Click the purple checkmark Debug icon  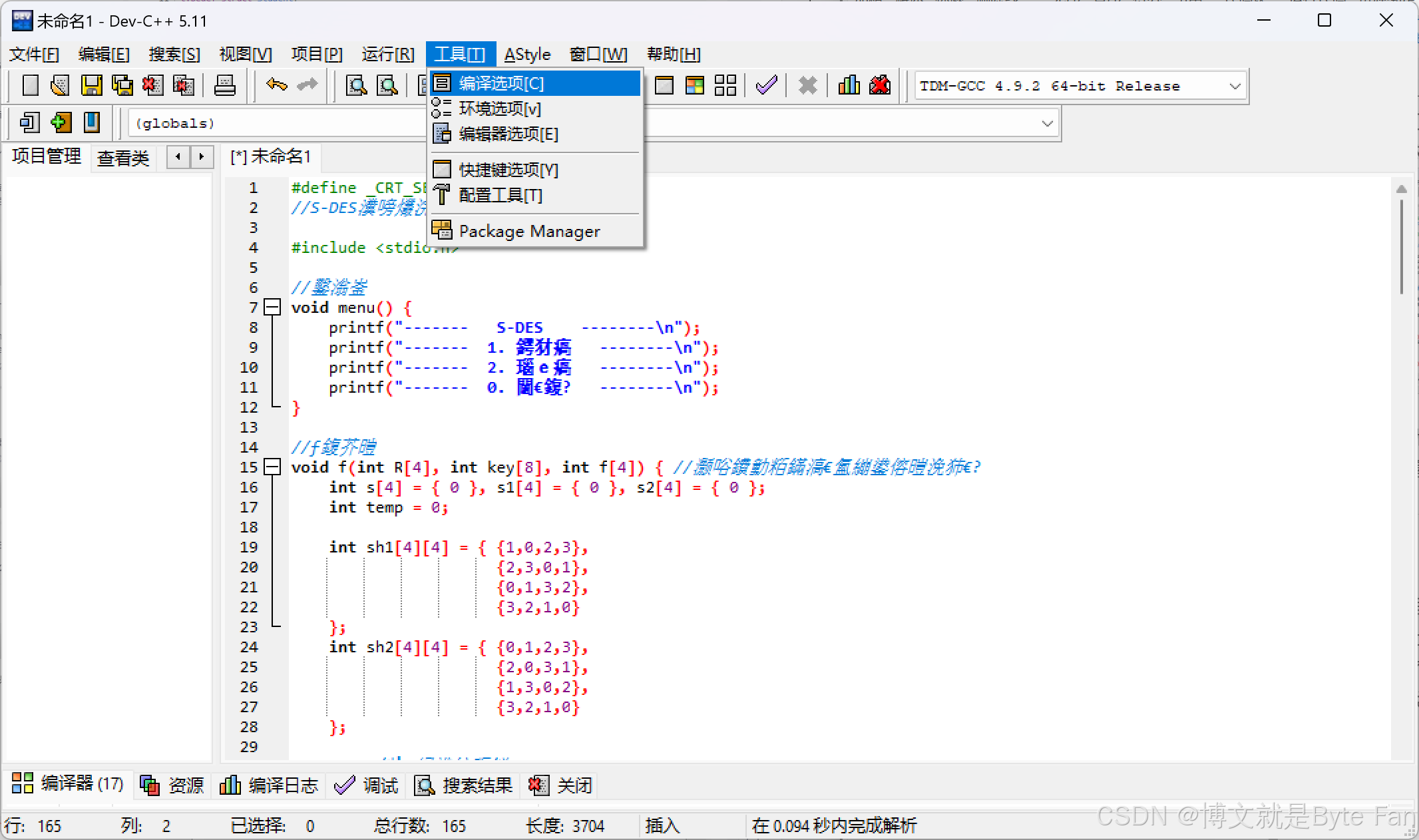coord(767,85)
